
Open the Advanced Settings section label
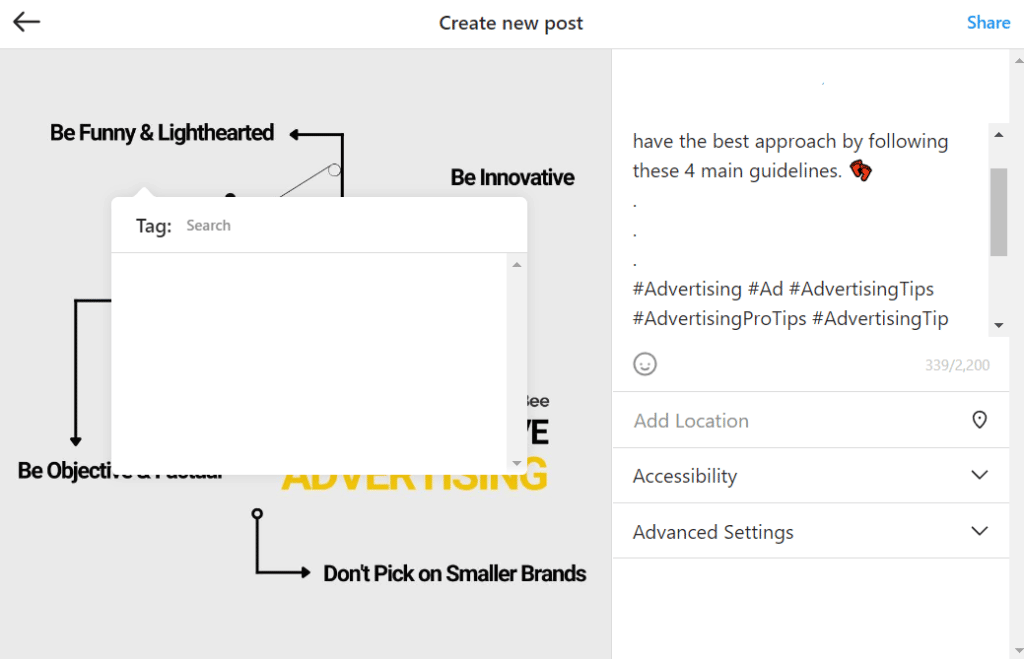[713, 532]
